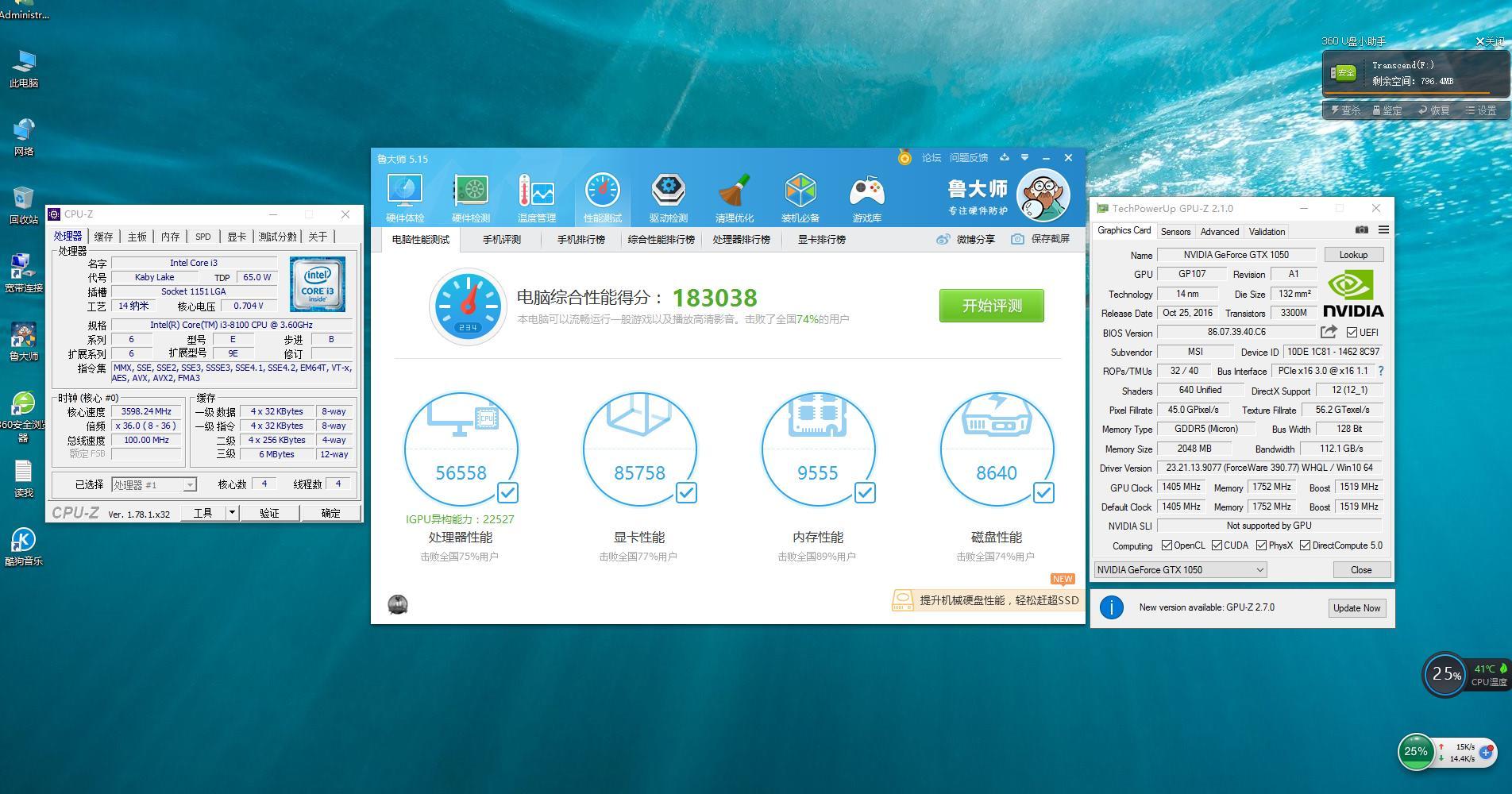Toggle the DirectCompute 5.0 checkbox

click(x=1305, y=545)
